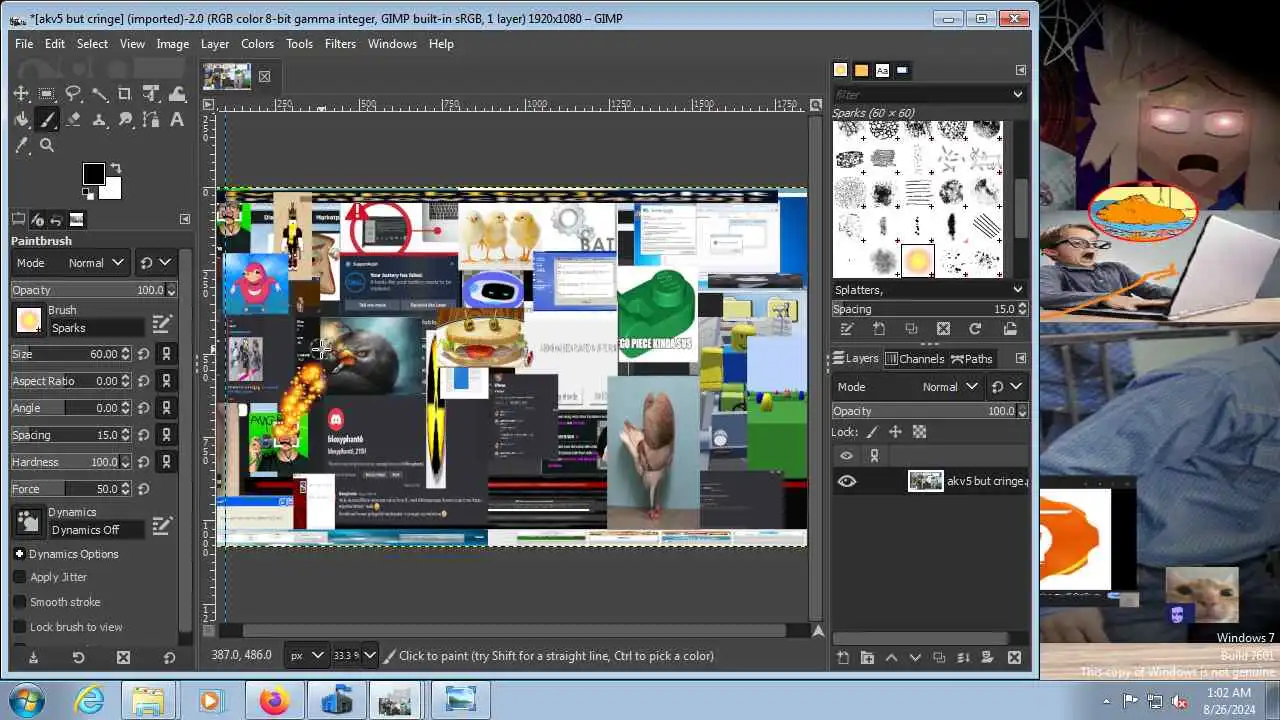Select the Paths tool
The height and width of the screenshot is (720, 1280).
(x=151, y=120)
